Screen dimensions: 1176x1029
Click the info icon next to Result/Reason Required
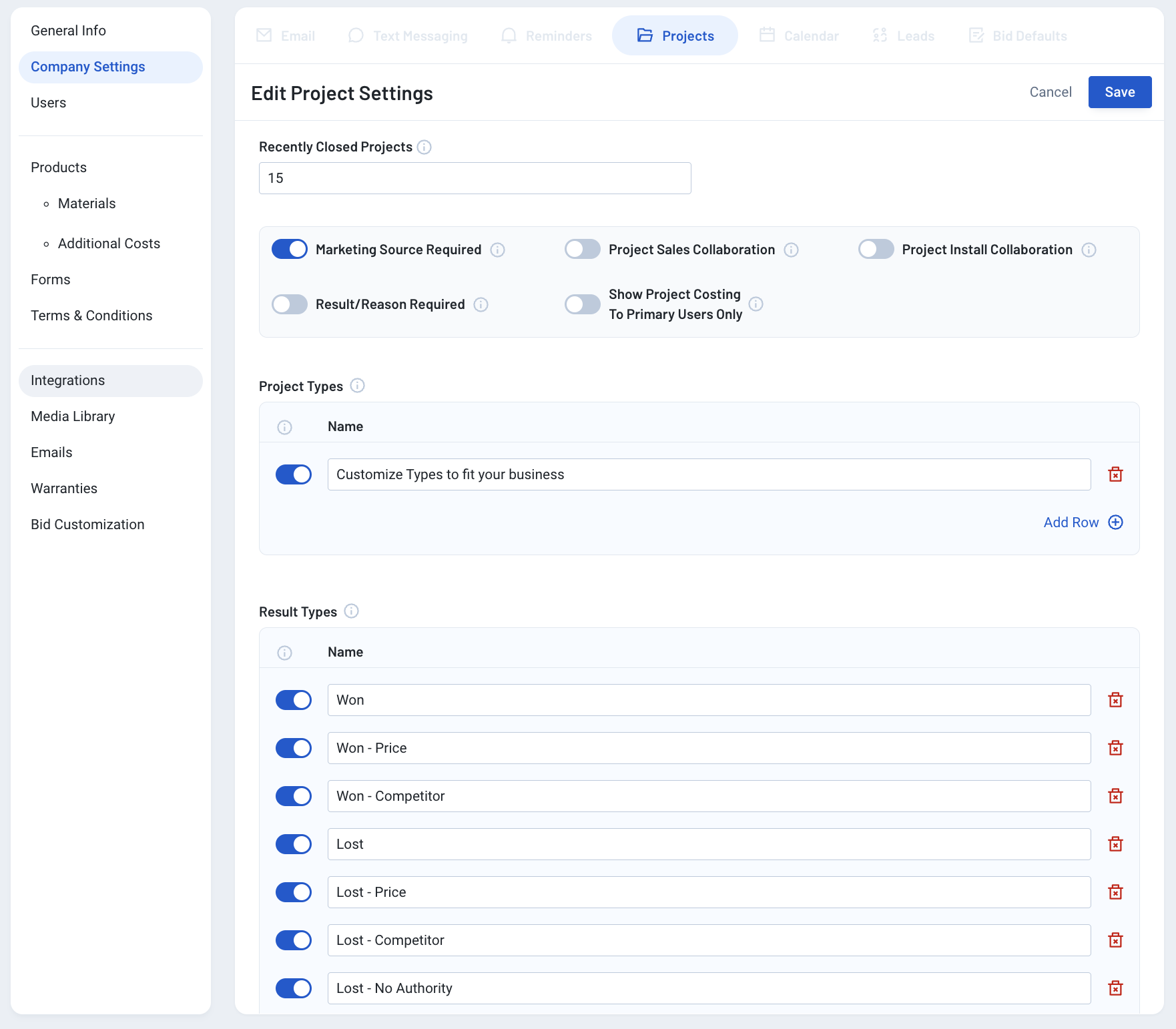pos(481,304)
